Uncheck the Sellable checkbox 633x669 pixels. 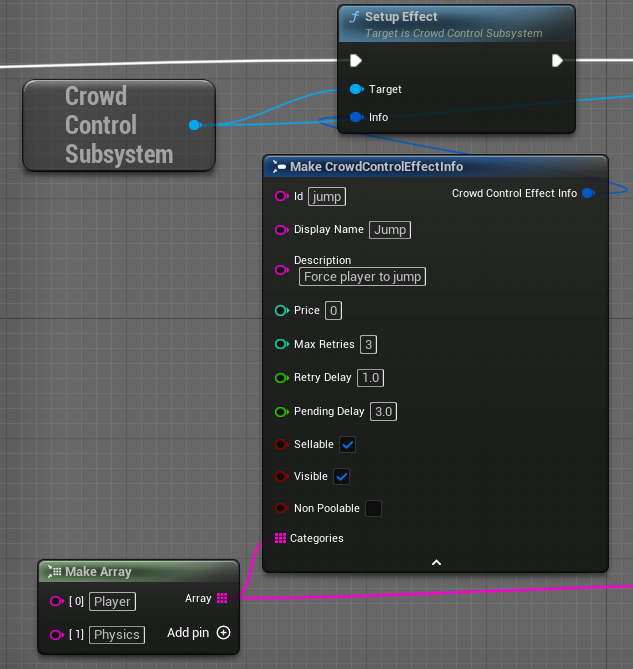pyautogui.click(x=347, y=444)
